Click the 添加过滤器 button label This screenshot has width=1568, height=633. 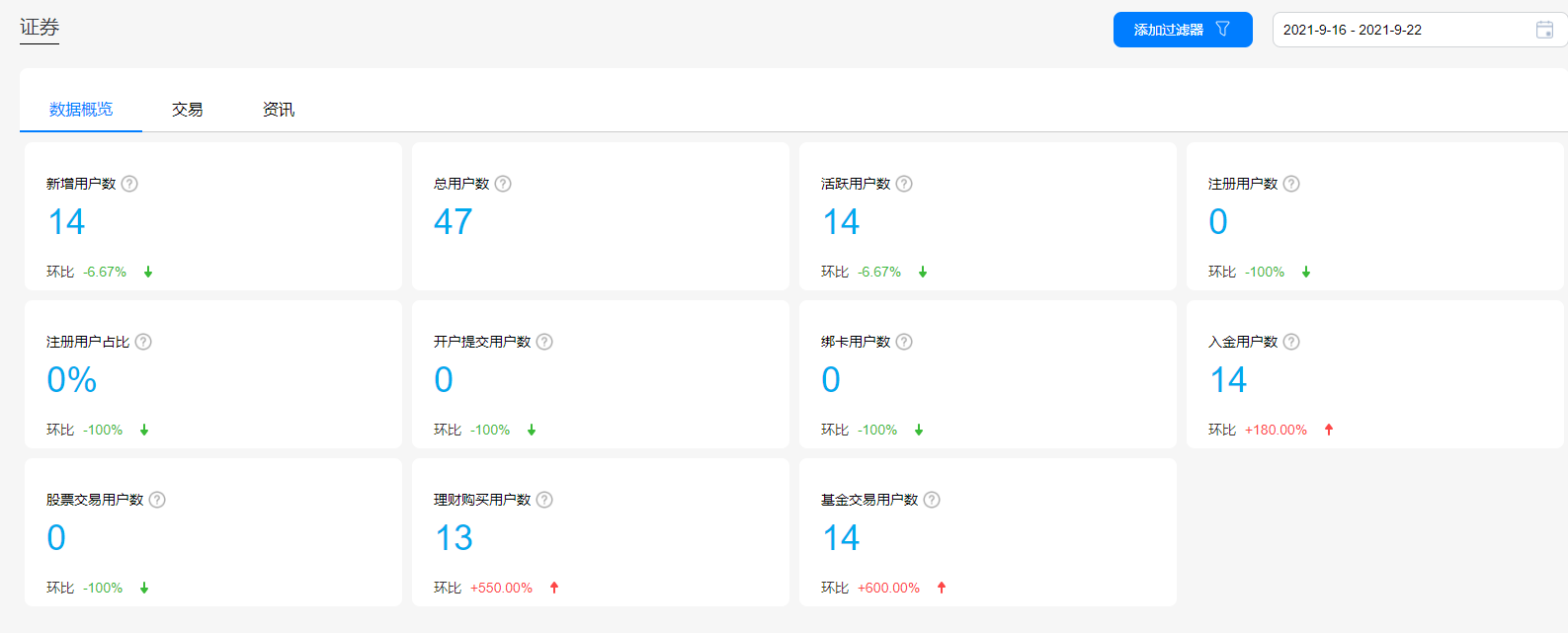click(x=1169, y=30)
